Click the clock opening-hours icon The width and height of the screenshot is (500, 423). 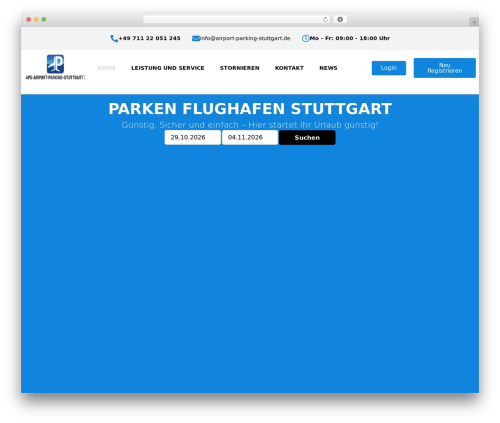click(x=305, y=39)
